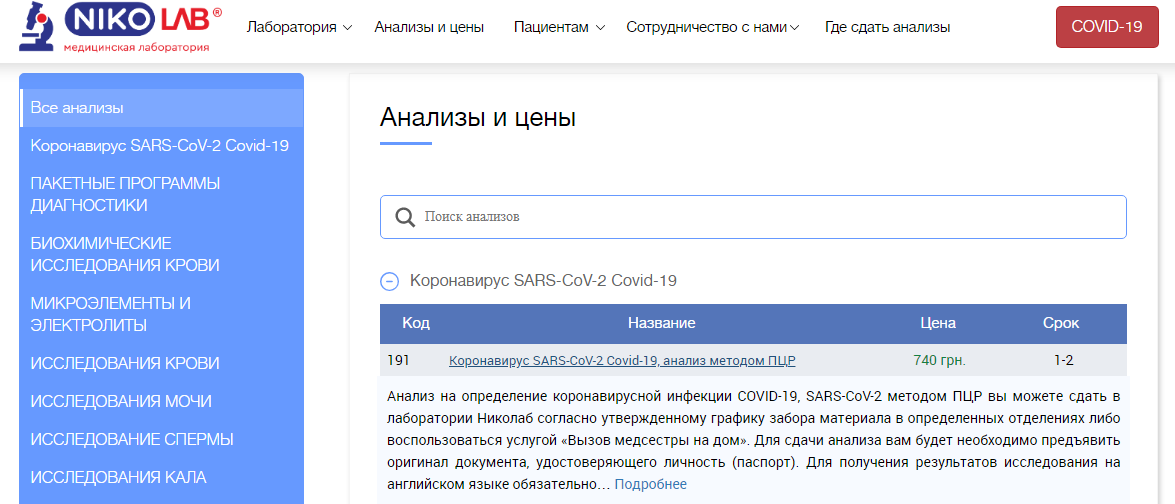This screenshot has height=504, width=1175.
Task: Click the 740 грн. price
Action: pyautogui.click(x=940, y=360)
